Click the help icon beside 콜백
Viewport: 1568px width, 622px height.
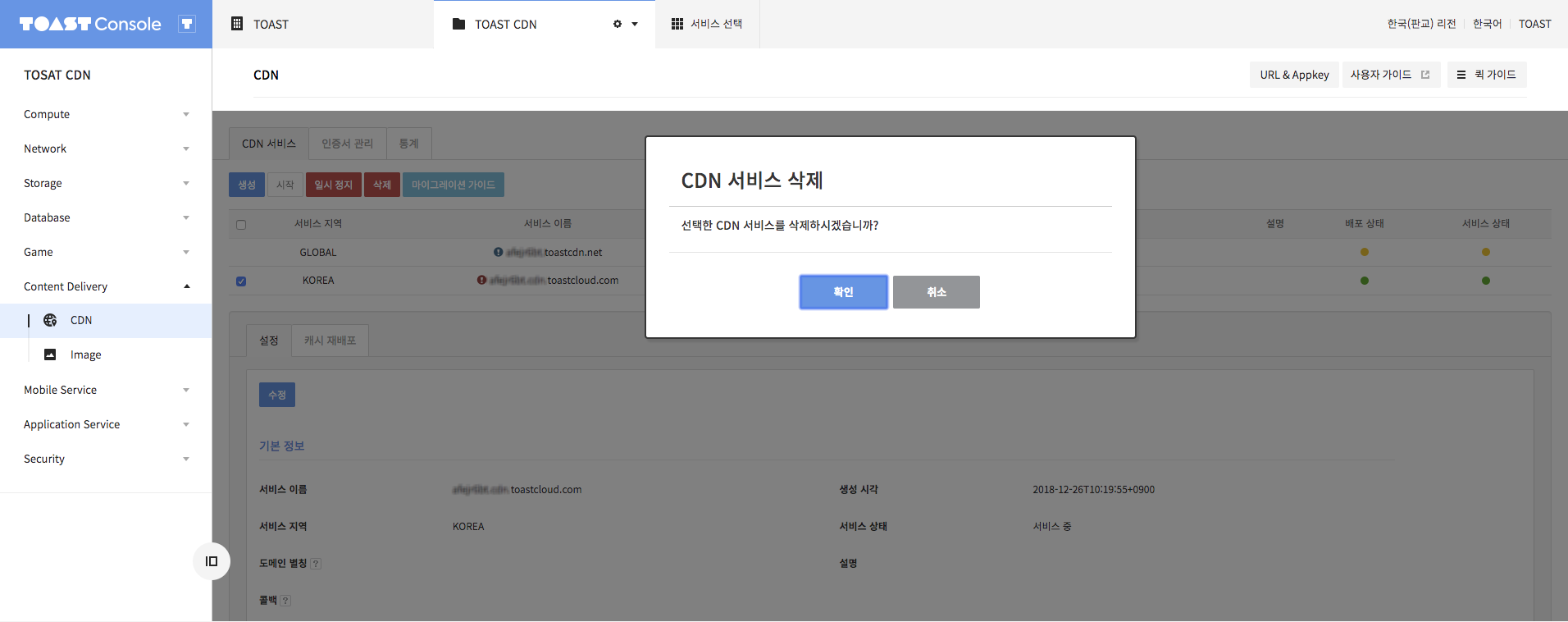click(x=285, y=601)
